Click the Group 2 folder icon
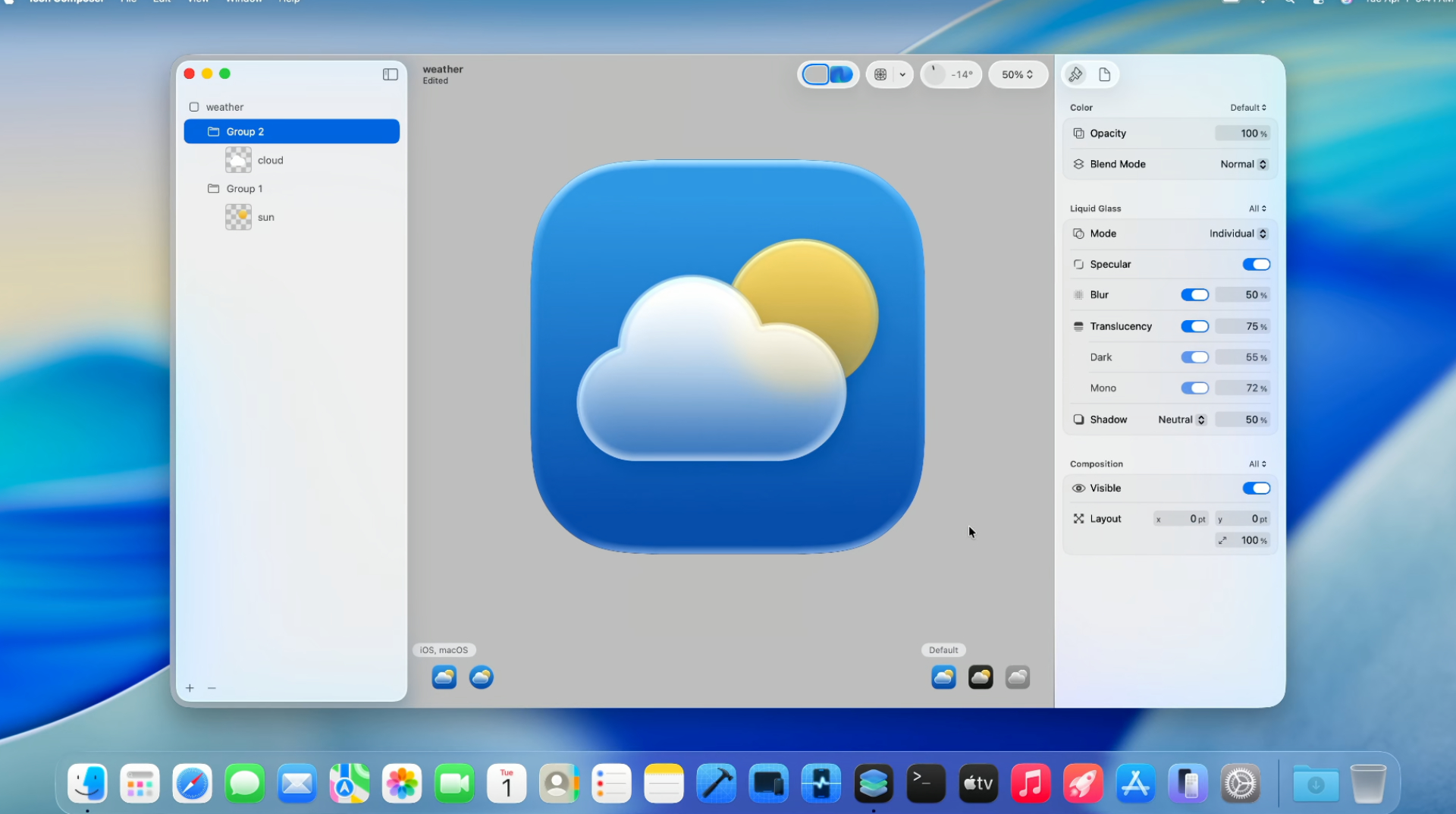Image resolution: width=1456 pixels, height=814 pixels. click(214, 131)
